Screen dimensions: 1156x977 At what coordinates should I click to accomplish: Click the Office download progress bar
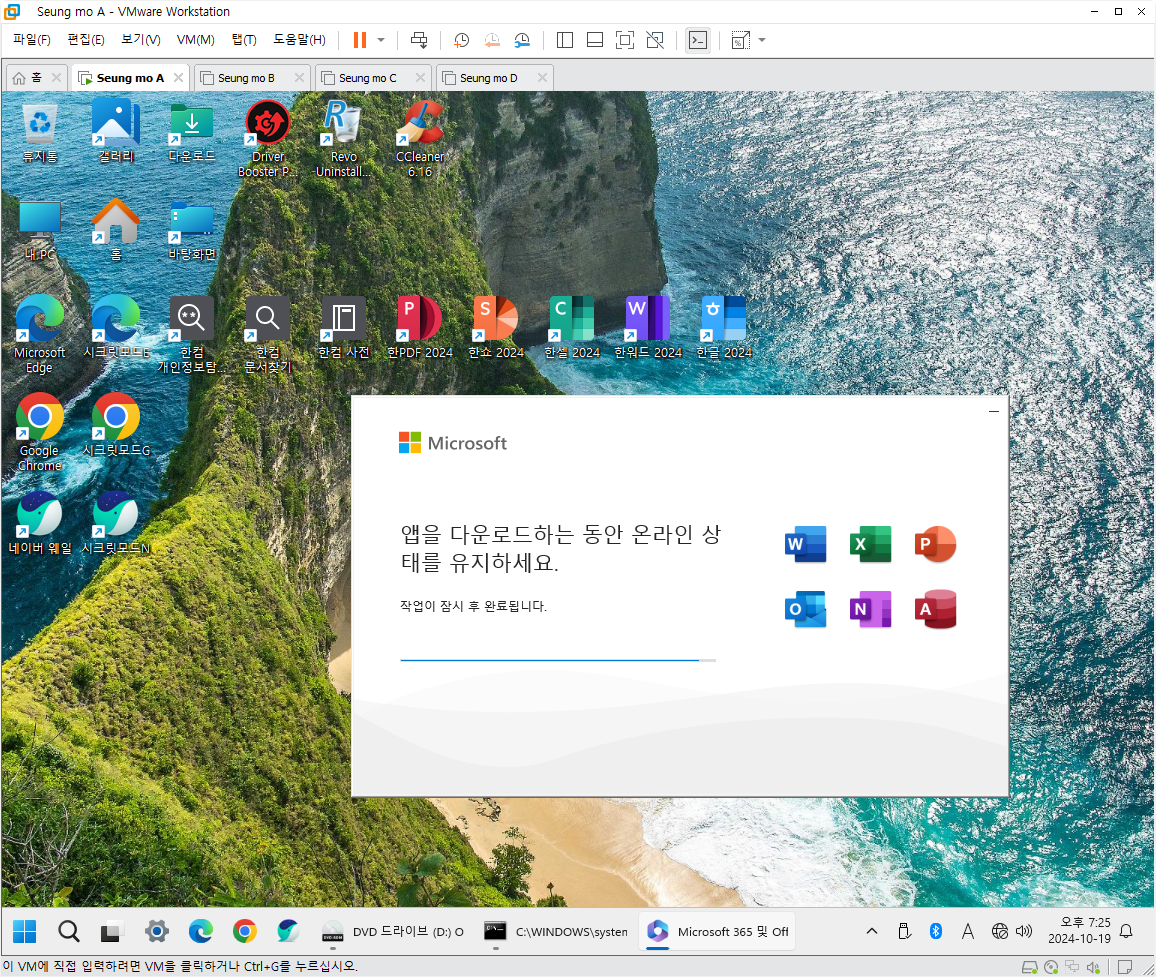pyautogui.click(x=557, y=660)
